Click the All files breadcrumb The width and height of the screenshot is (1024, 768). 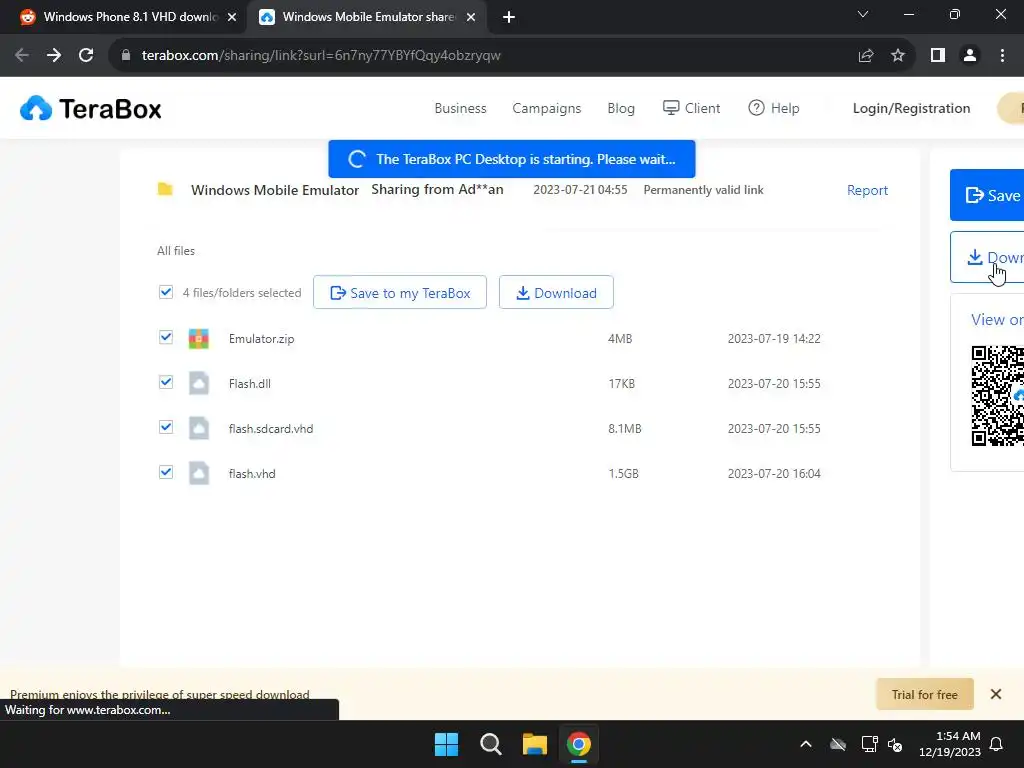click(x=176, y=251)
